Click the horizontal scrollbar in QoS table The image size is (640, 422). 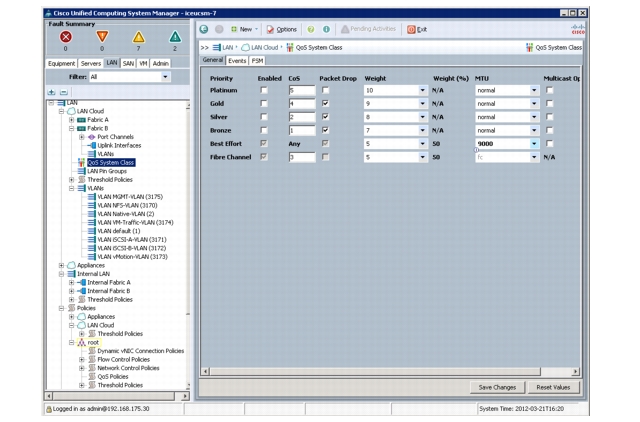tap(375, 371)
